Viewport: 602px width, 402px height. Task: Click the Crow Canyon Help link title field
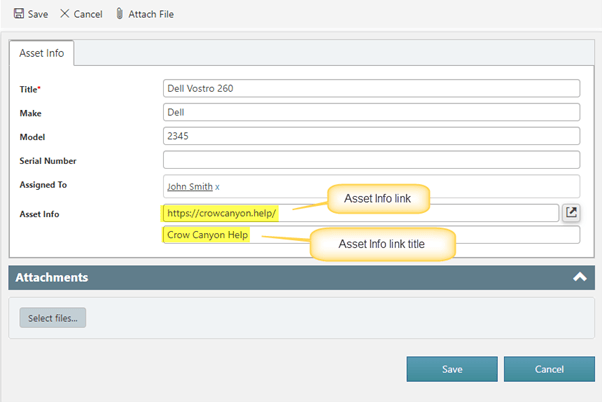[371, 235]
